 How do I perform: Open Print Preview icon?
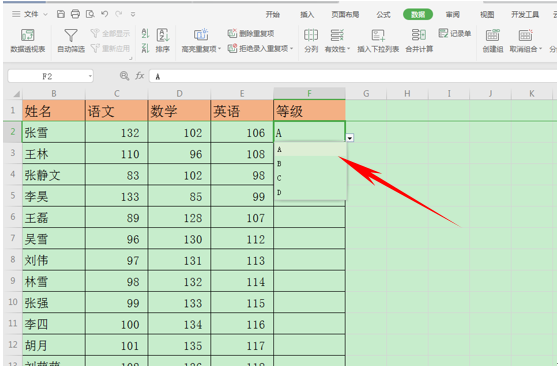(90, 14)
